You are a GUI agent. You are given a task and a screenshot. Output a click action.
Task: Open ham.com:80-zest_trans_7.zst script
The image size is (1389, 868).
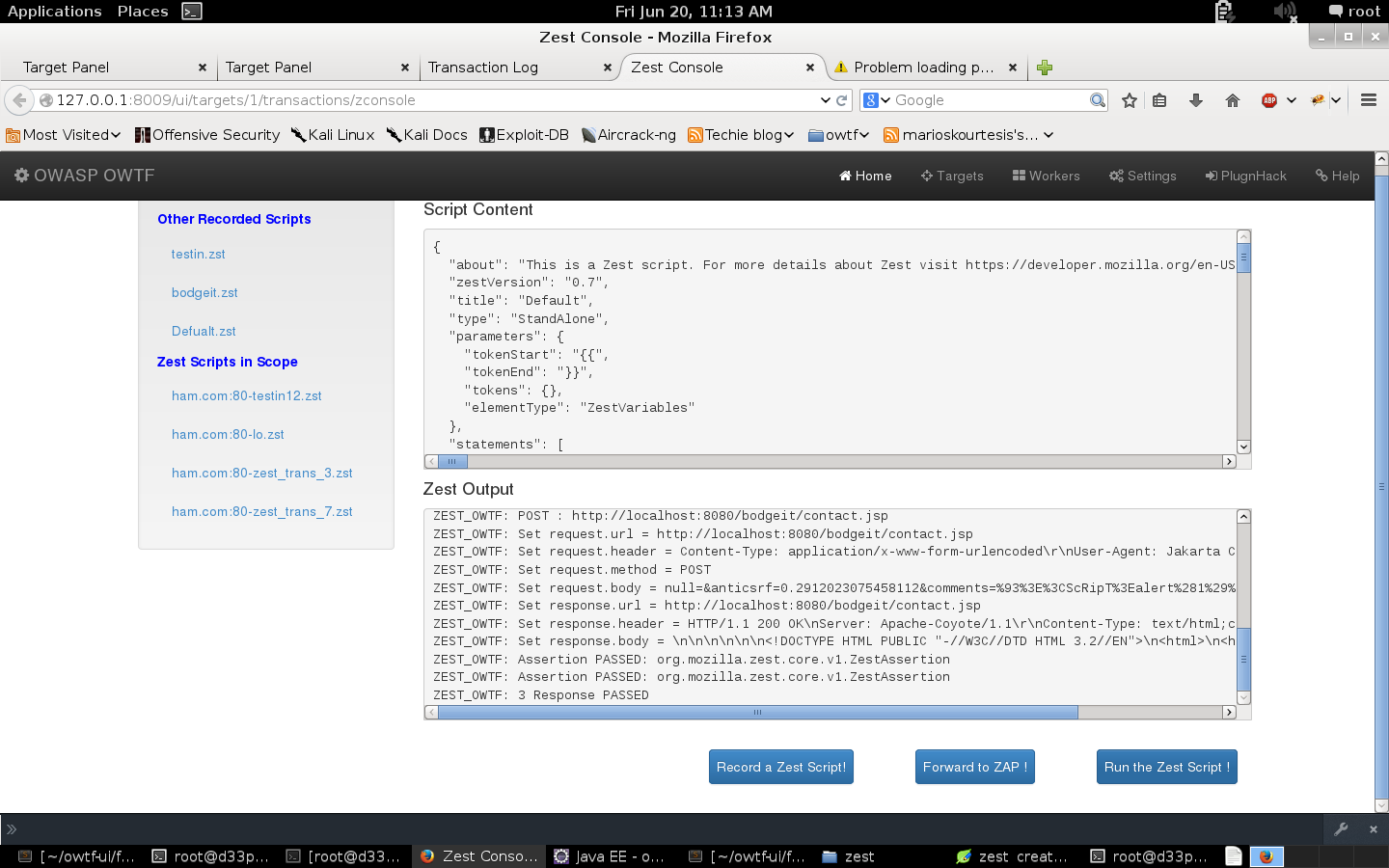pos(261,511)
